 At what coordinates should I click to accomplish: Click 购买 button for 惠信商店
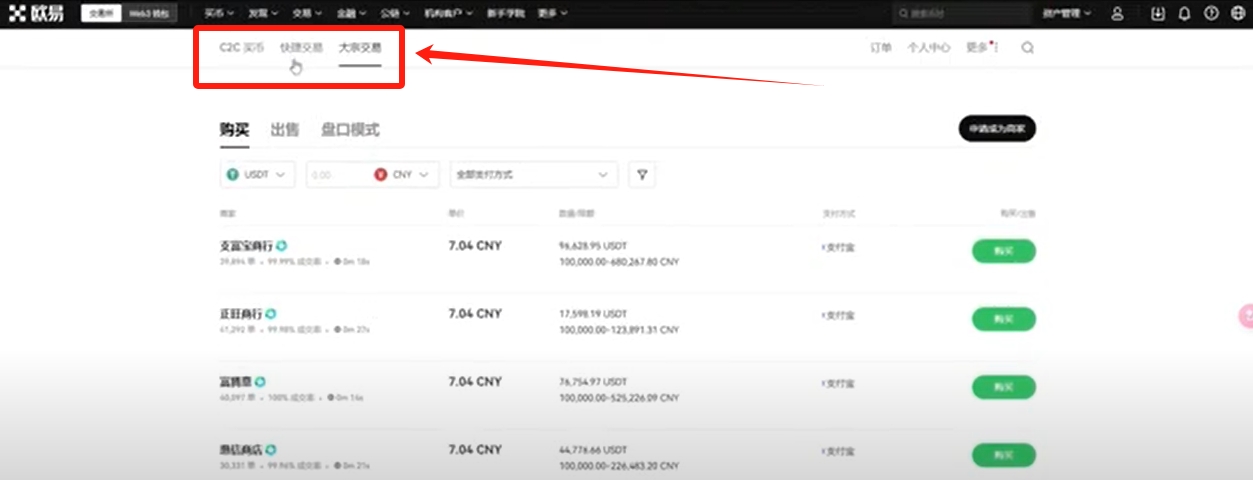(1004, 455)
